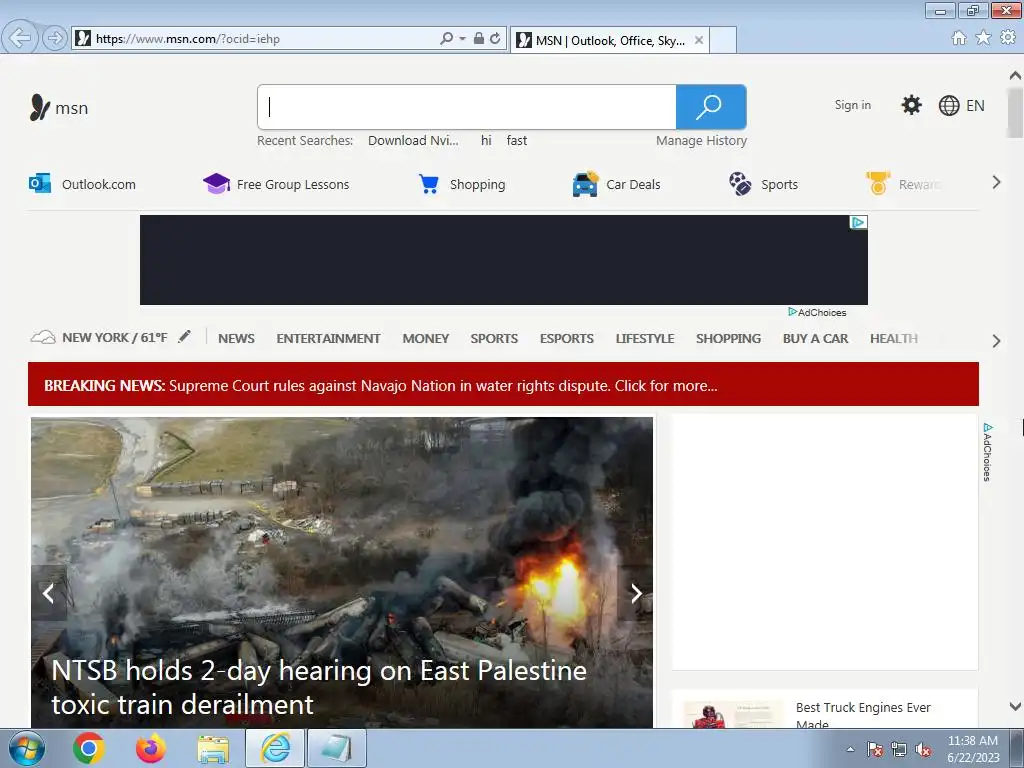Show previous slide in news carousel
The height and width of the screenshot is (768, 1024).
[x=49, y=593]
